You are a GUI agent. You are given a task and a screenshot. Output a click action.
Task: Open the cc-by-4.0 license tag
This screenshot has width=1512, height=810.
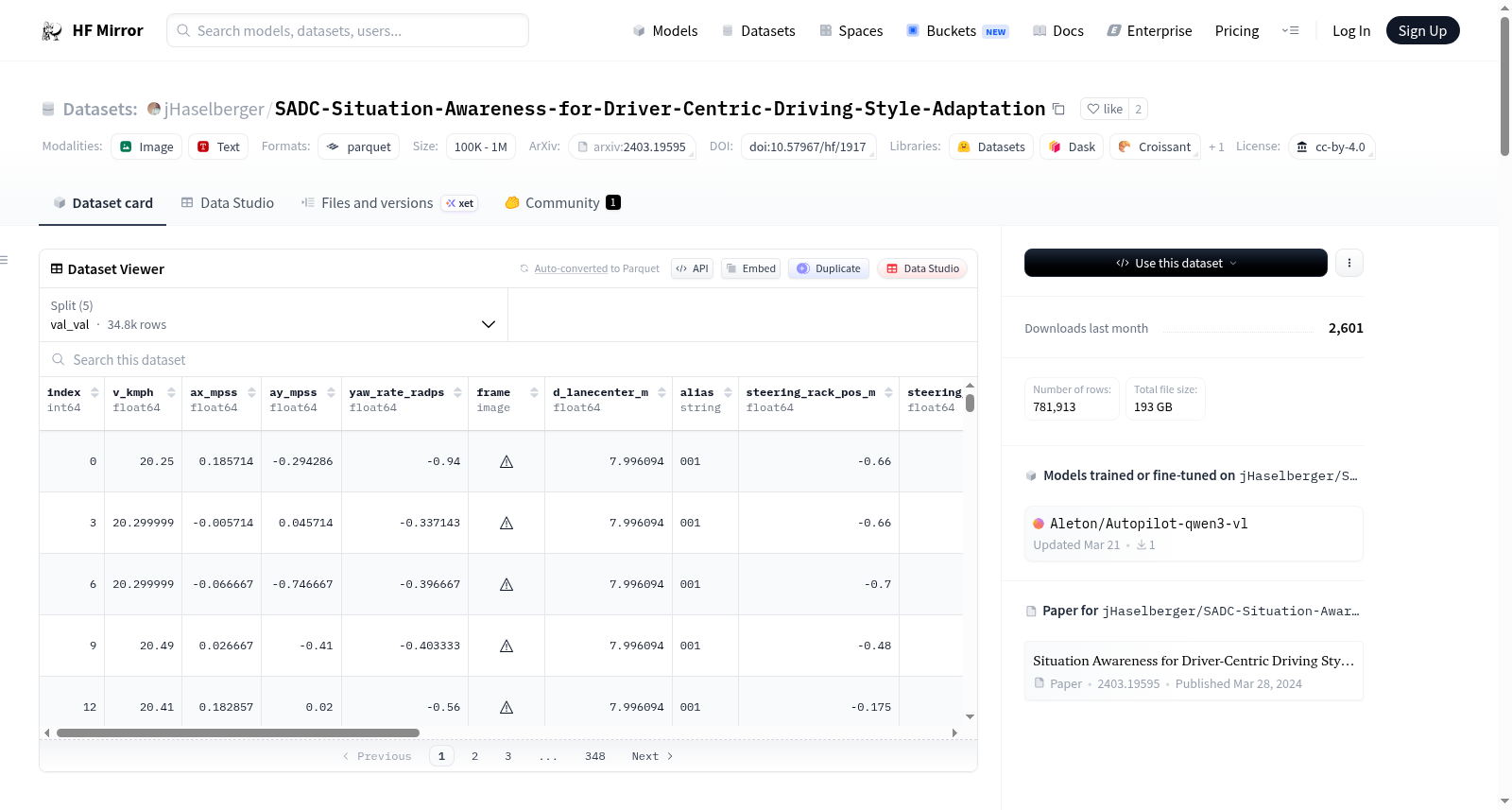(1331, 146)
